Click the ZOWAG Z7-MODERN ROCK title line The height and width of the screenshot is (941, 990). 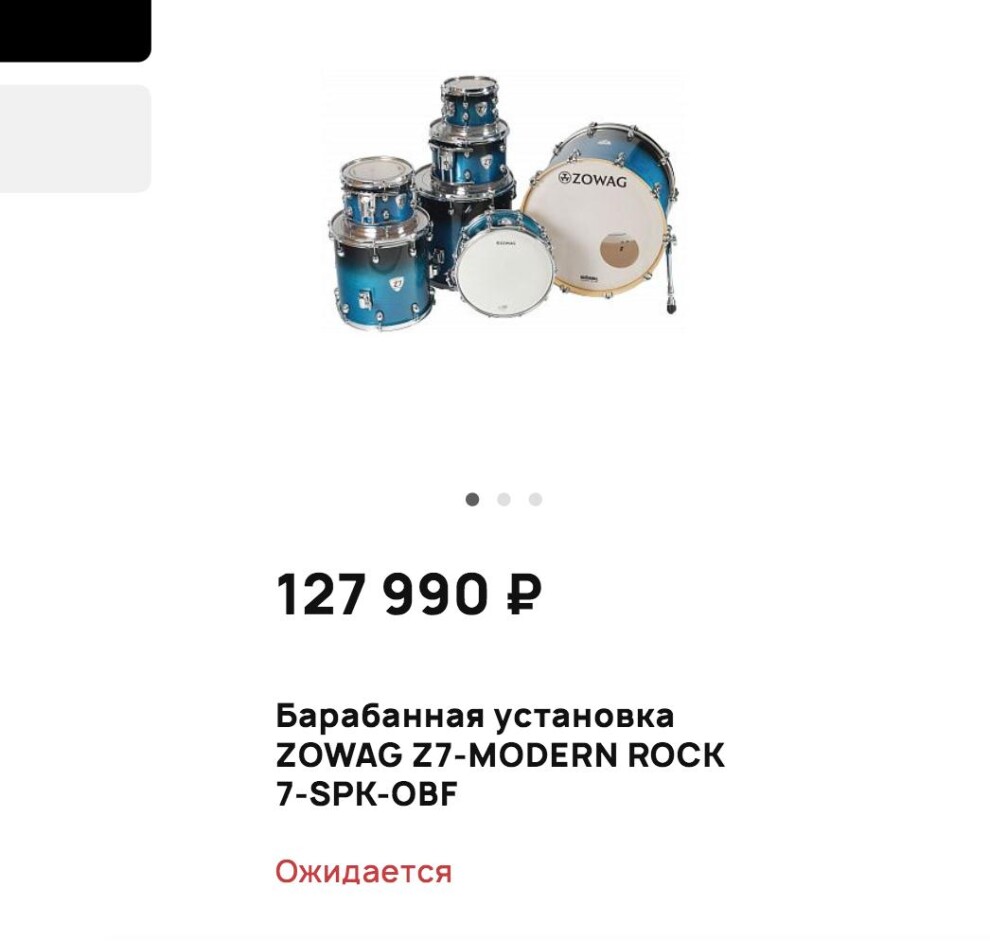pyautogui.click(x=501, y=755)
